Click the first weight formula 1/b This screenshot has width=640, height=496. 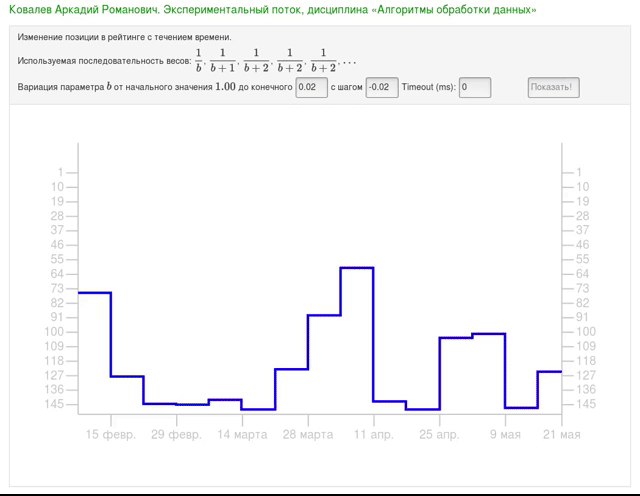coord(198,60)
